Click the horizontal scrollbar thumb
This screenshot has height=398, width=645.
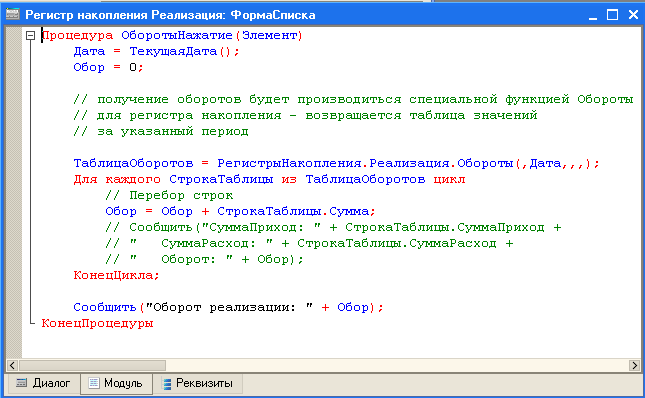(x=92, y=365)
